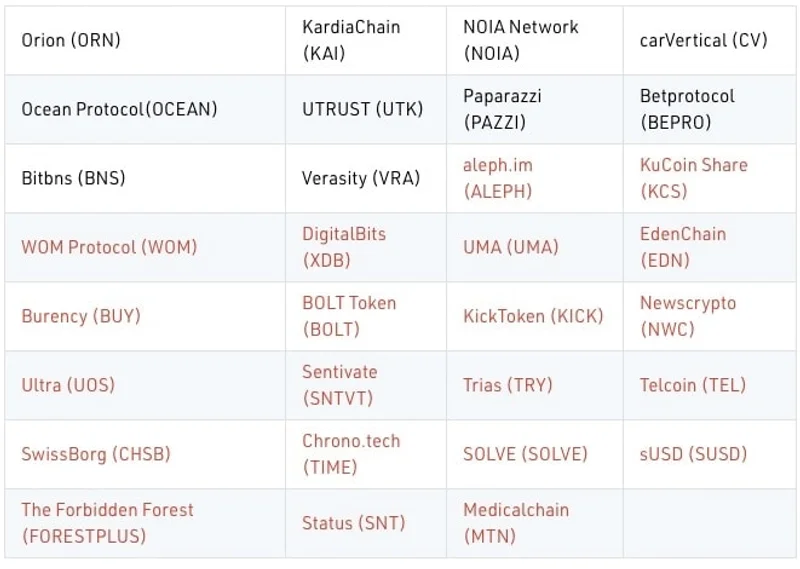Open the WOM Protocol (WOM) link
The height and width of the screenshot is (569, 800).
pyautogui.click(x=109, y=247)
